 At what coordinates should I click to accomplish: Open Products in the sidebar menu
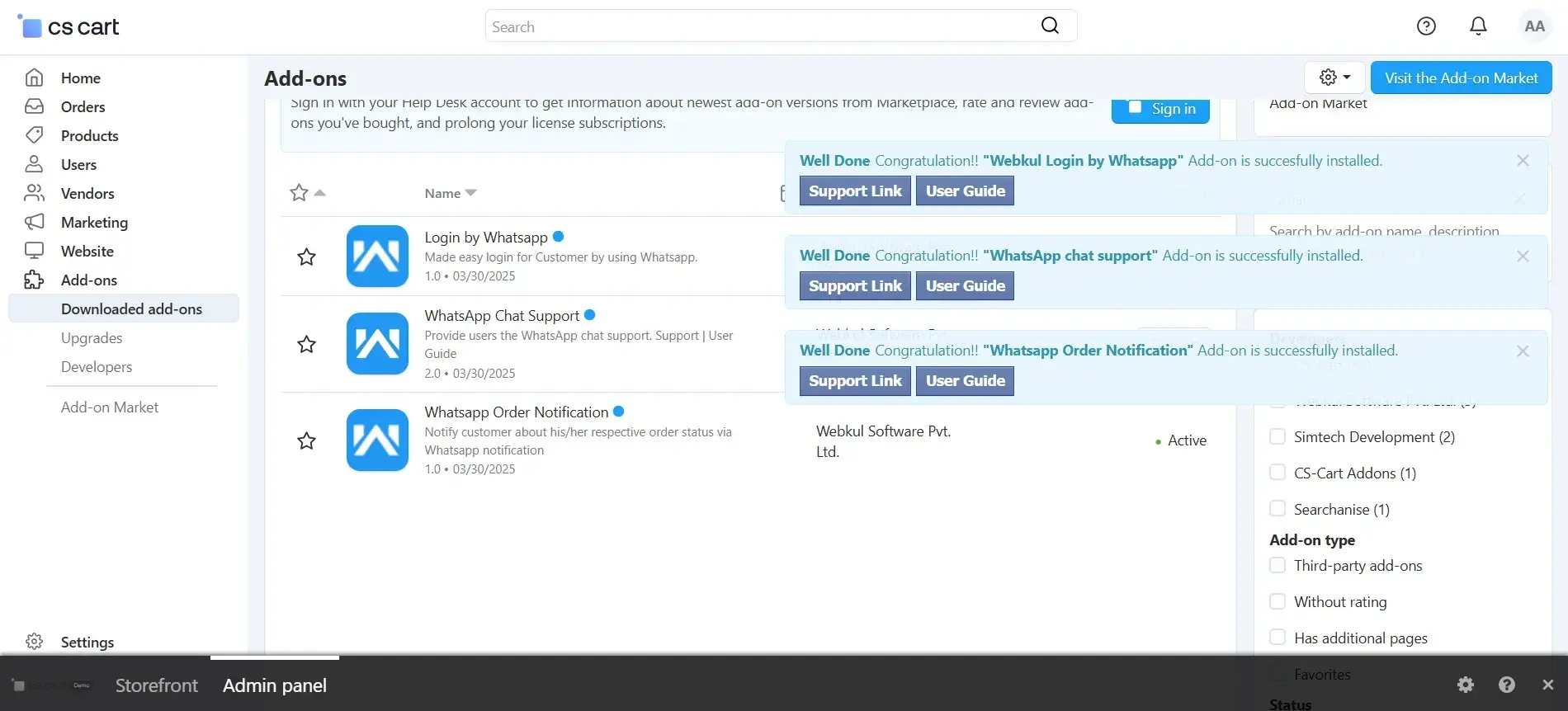(89, 136)
